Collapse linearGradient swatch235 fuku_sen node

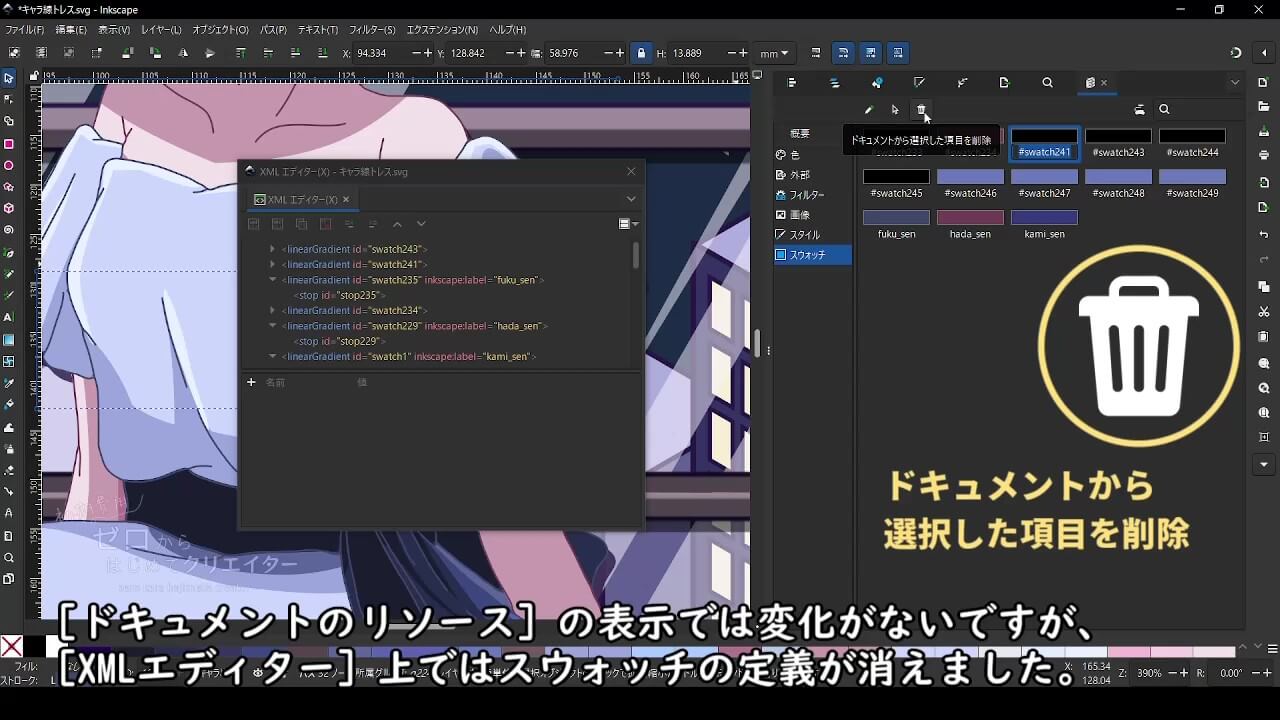272,280
